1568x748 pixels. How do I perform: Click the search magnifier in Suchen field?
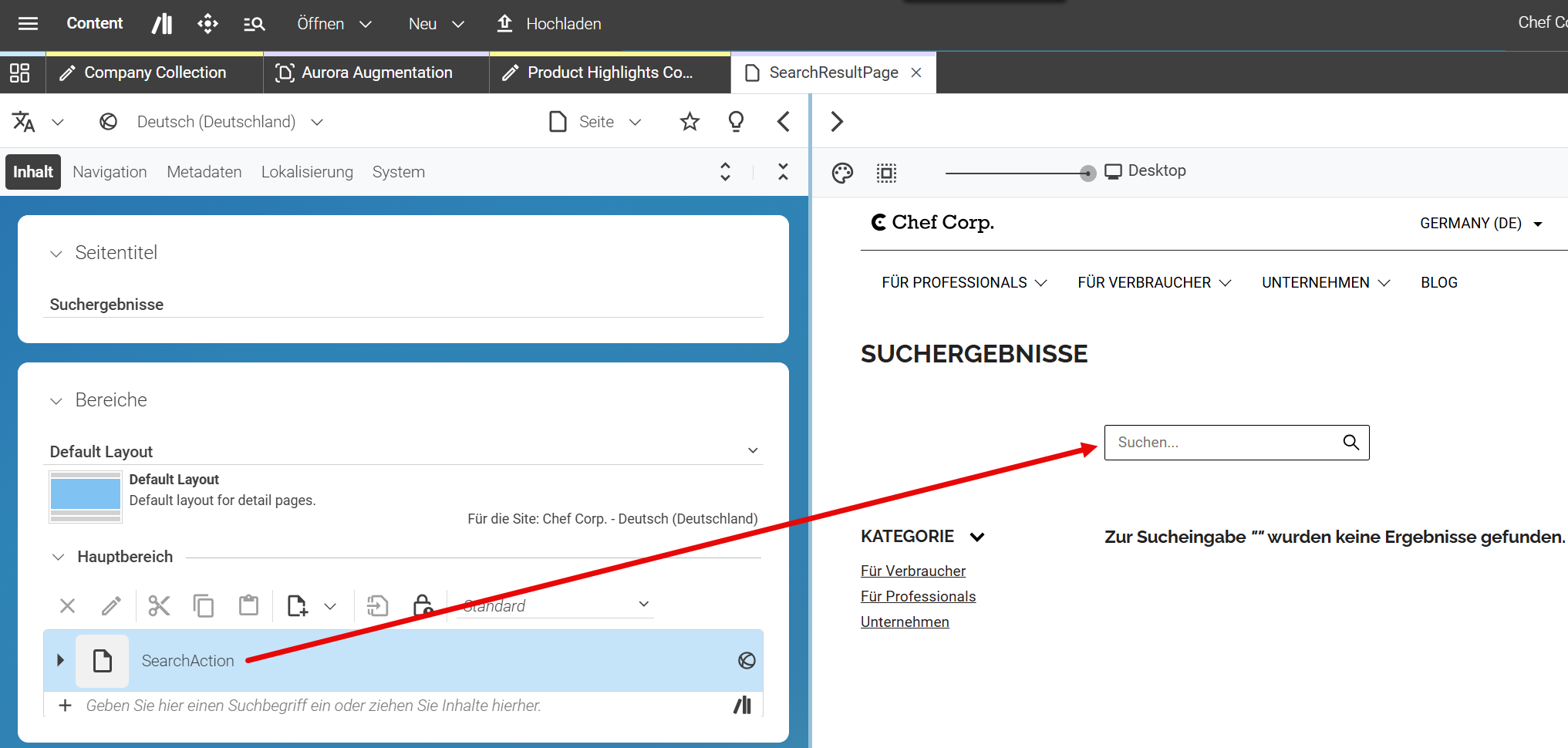[x=1351, y=442]
